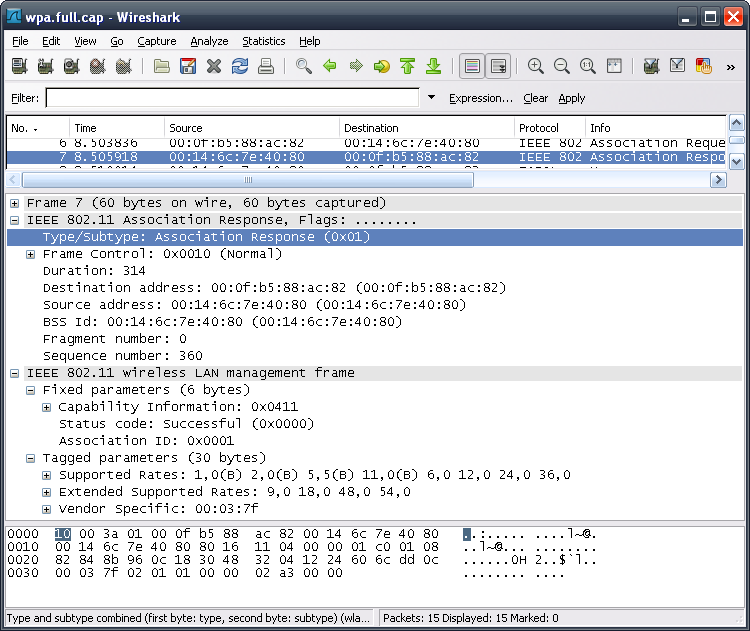This screenshot has width=750, height=631.
Task: Collapse Fixed parameters (6 bytes) node
Action: tap(31, 390)
